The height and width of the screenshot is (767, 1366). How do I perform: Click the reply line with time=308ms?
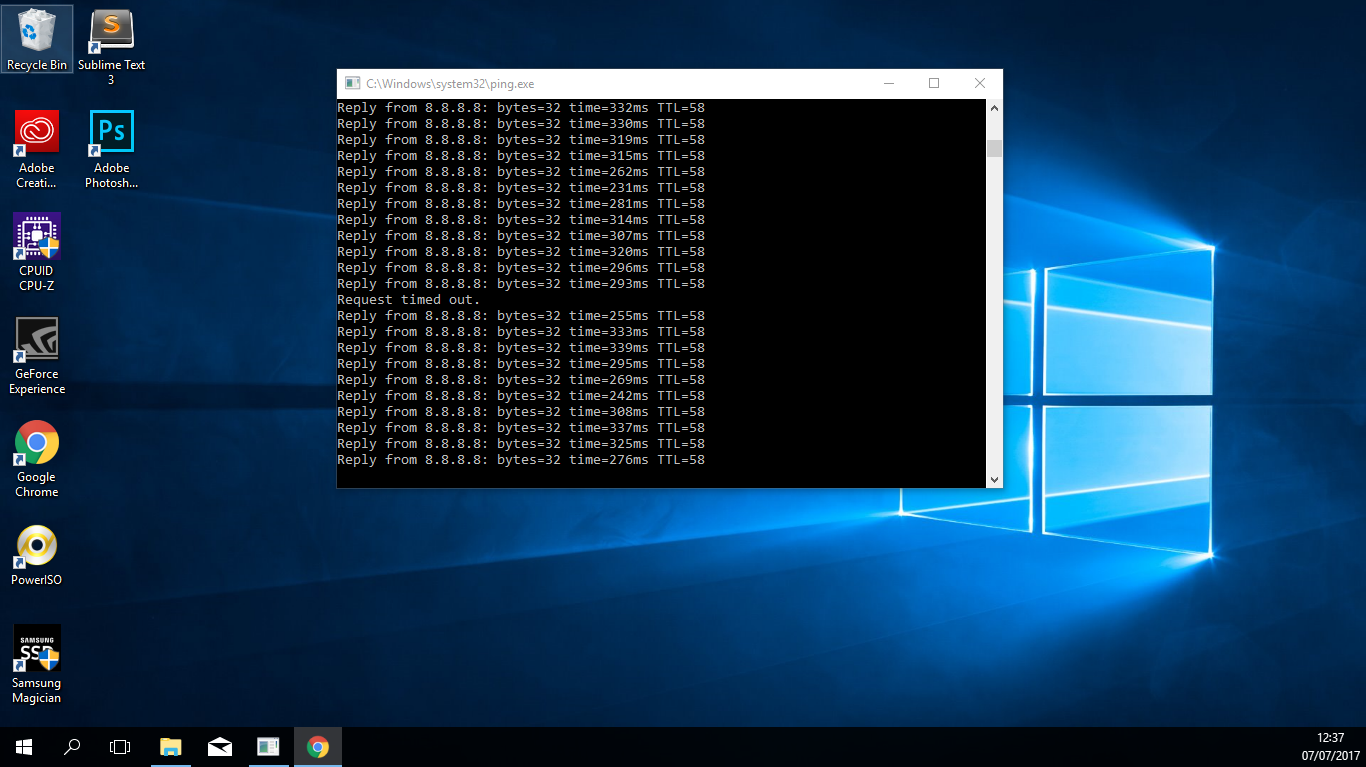[x=521, y=412]
